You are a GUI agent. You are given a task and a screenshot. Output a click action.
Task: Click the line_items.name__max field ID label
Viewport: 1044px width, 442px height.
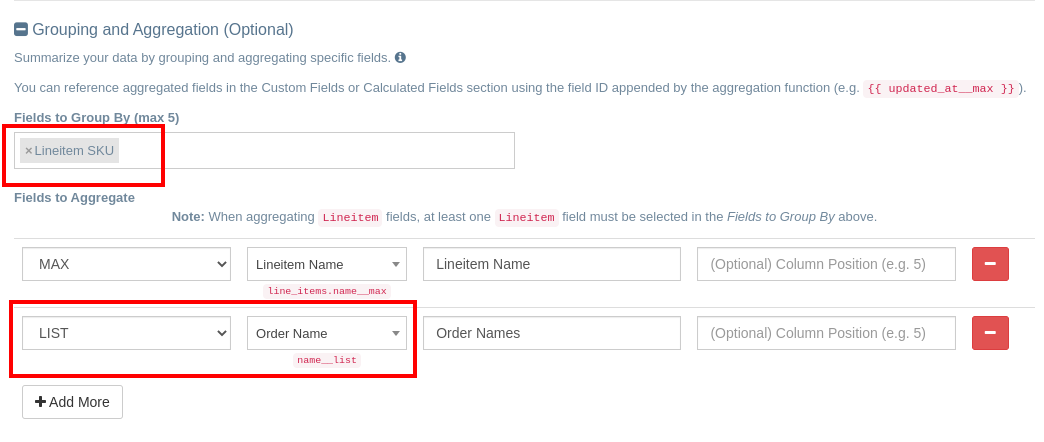[327, 291]
